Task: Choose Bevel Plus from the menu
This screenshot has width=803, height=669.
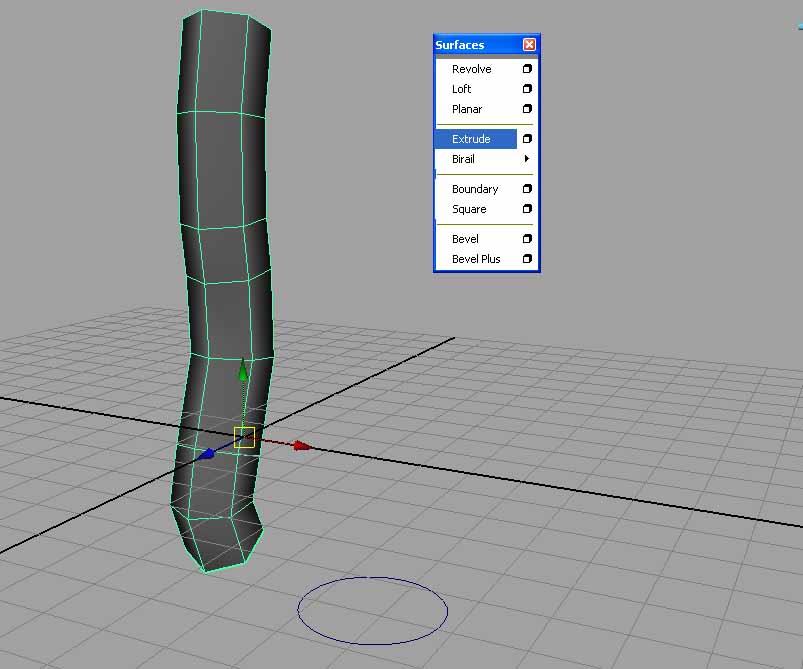Action: coord(476,259)
